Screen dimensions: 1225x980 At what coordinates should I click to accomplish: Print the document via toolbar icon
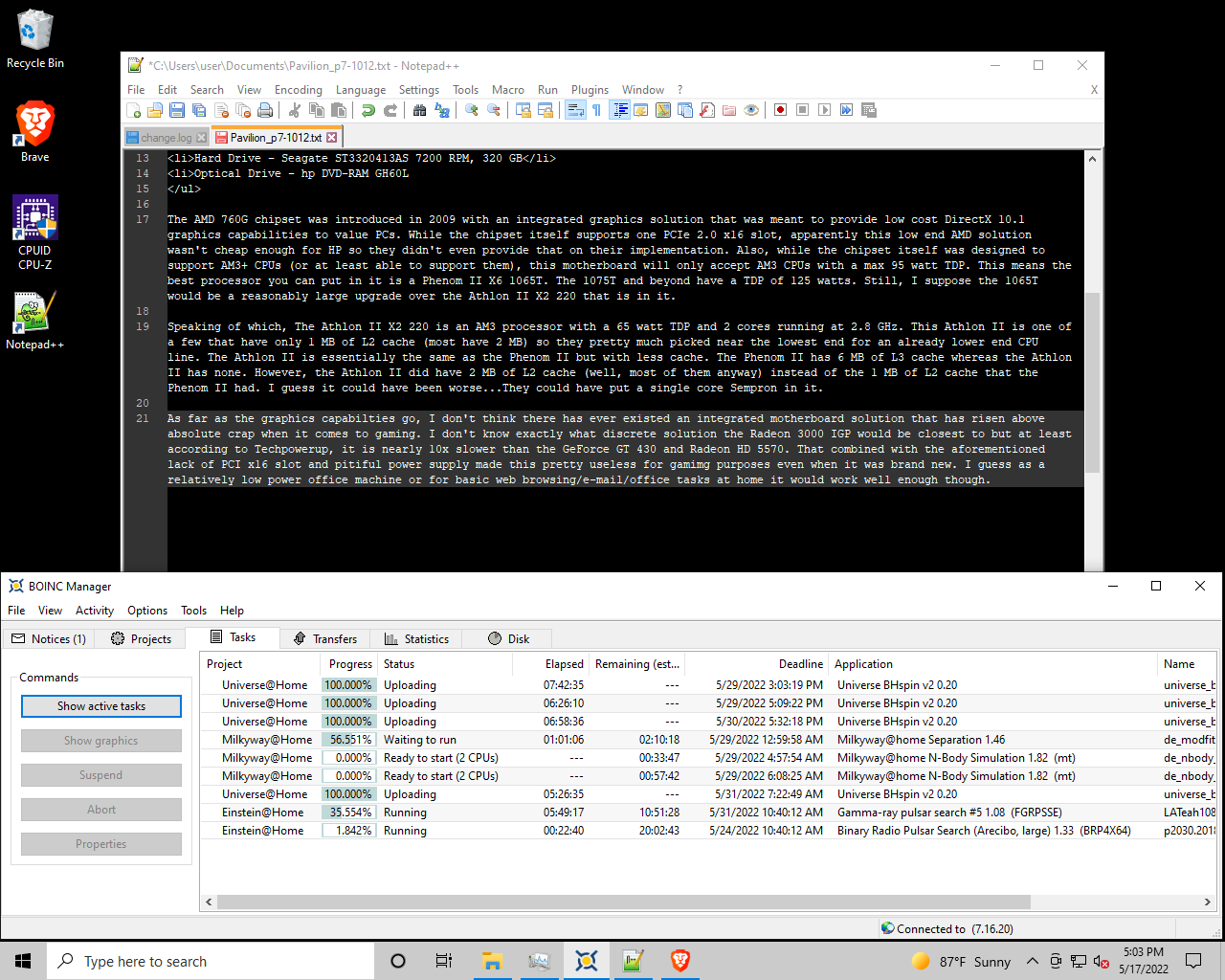(x=264, y=110)
